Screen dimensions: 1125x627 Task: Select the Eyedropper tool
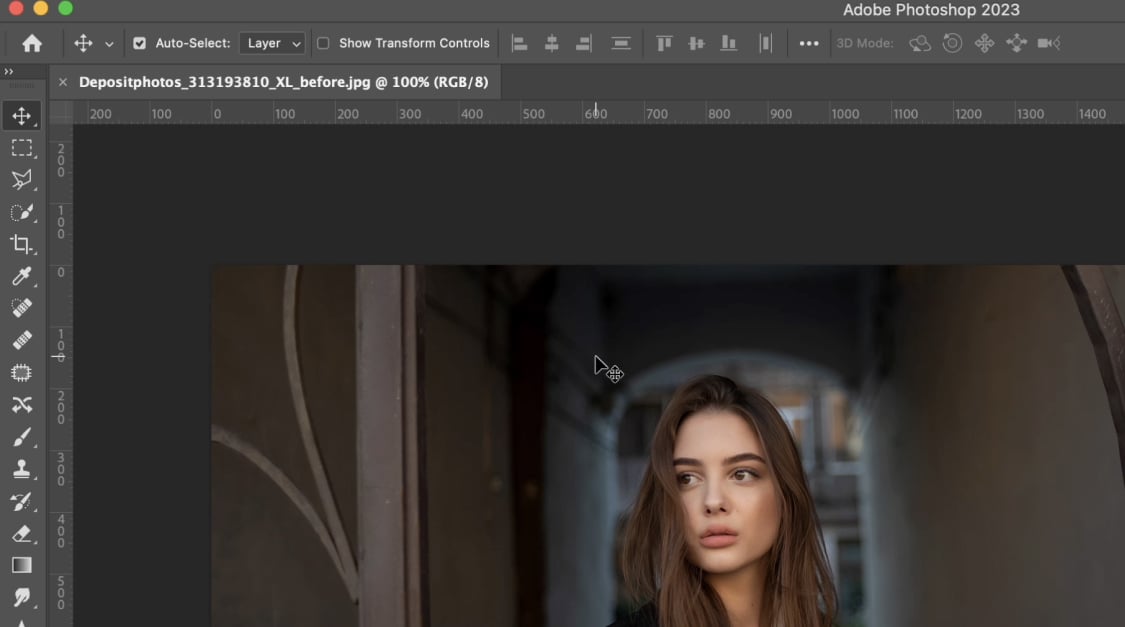[22, 276]
